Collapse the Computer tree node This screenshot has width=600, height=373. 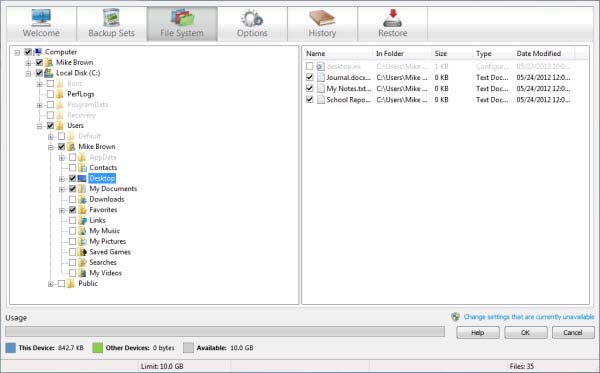[x=17, y=52]
